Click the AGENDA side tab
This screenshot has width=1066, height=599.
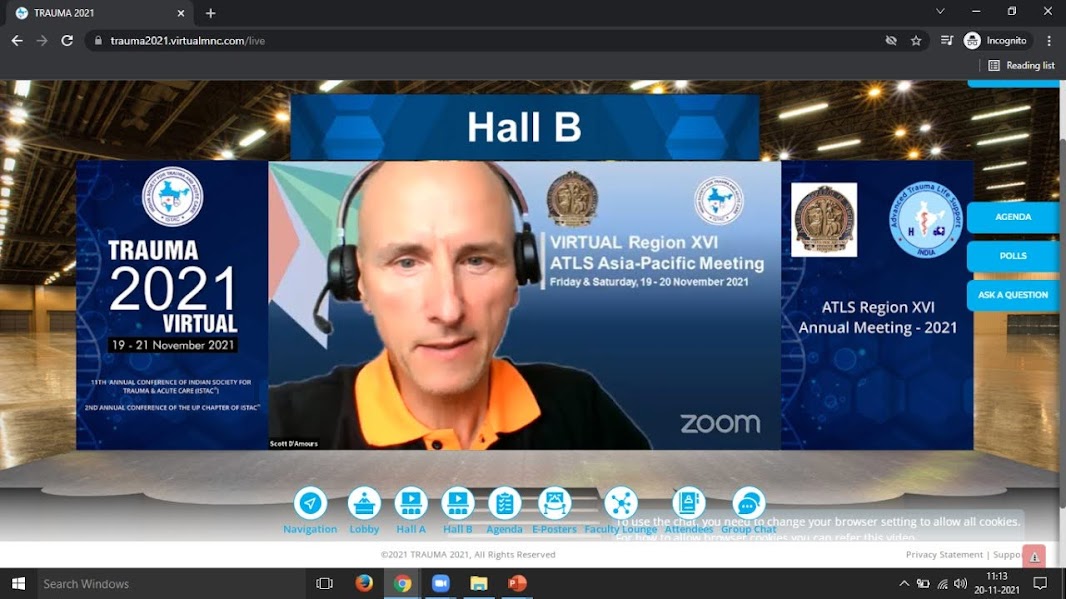(1013, 217)
